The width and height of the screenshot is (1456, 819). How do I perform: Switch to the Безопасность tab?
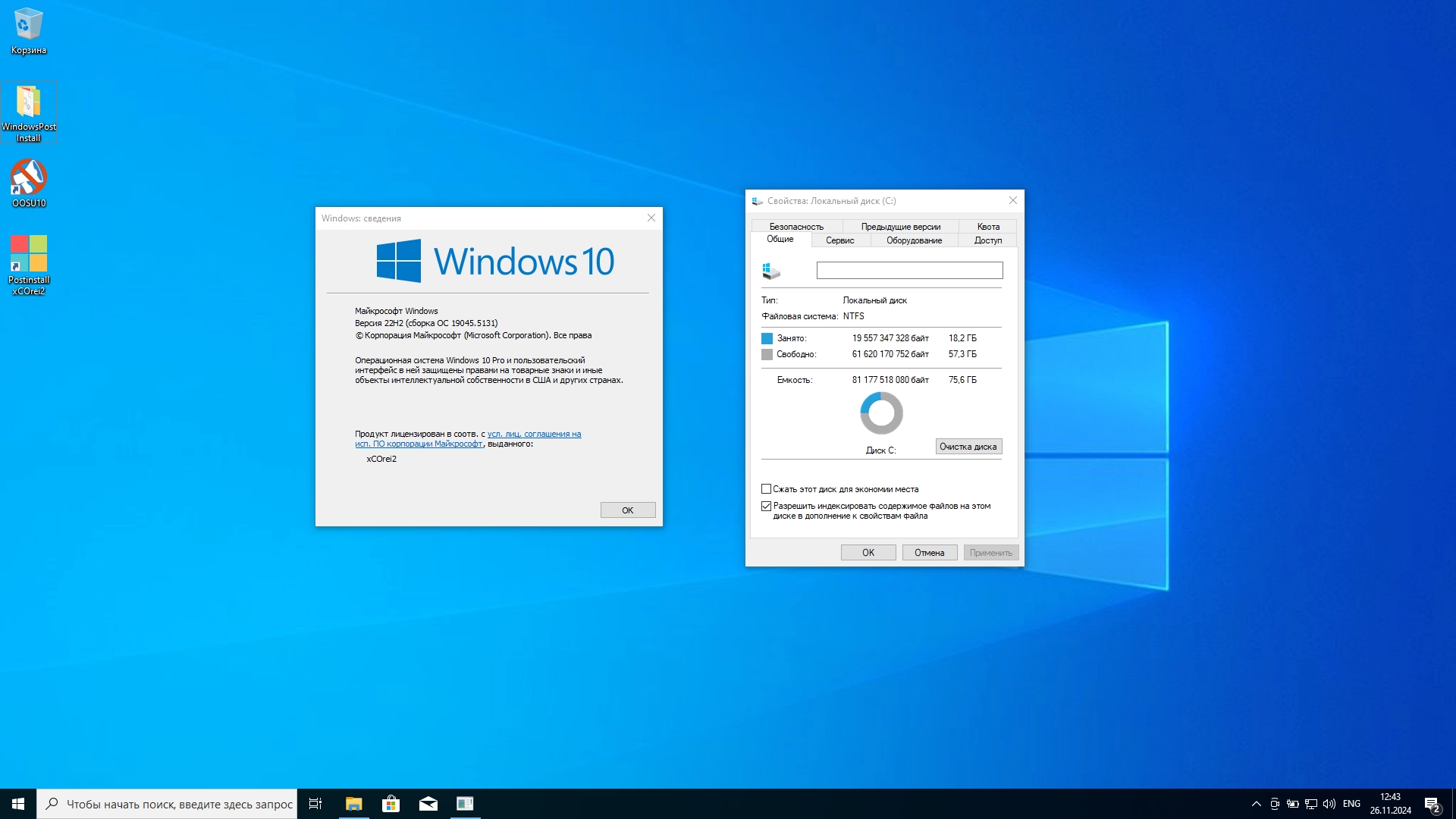795,227
